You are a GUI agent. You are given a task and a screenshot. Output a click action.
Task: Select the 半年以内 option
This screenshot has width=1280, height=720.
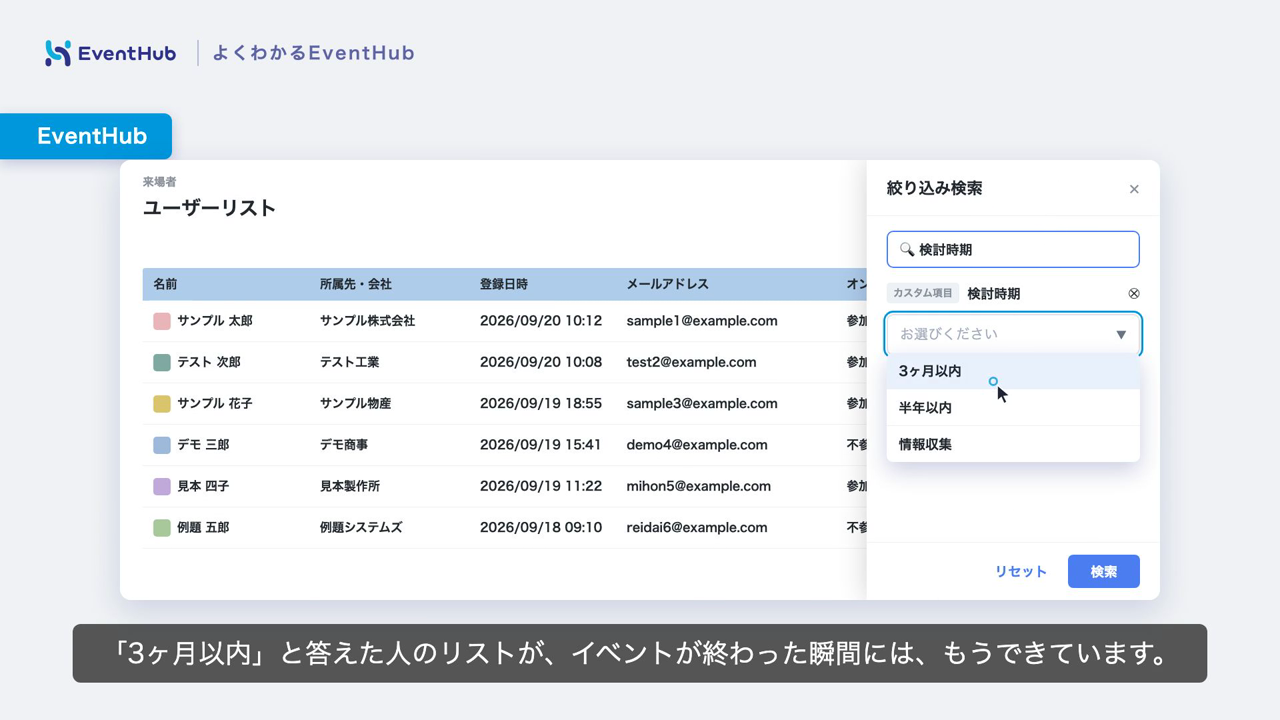(1013, 408)
